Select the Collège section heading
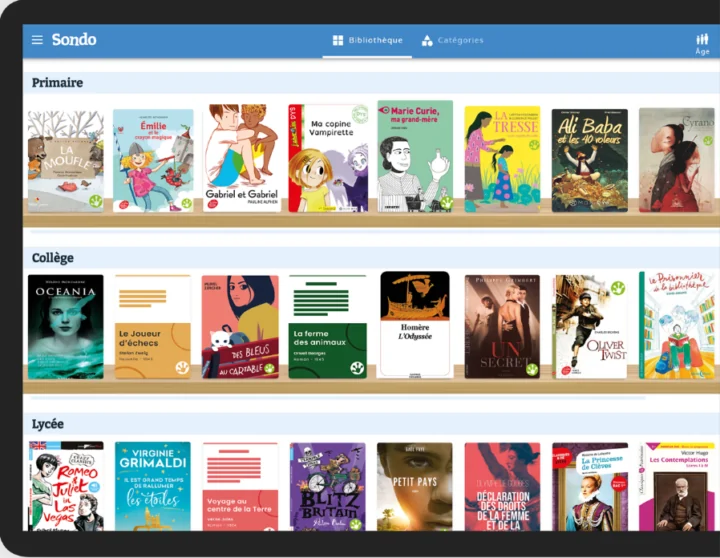The height and width of the screenshot is (558, 720). [52, 258]
